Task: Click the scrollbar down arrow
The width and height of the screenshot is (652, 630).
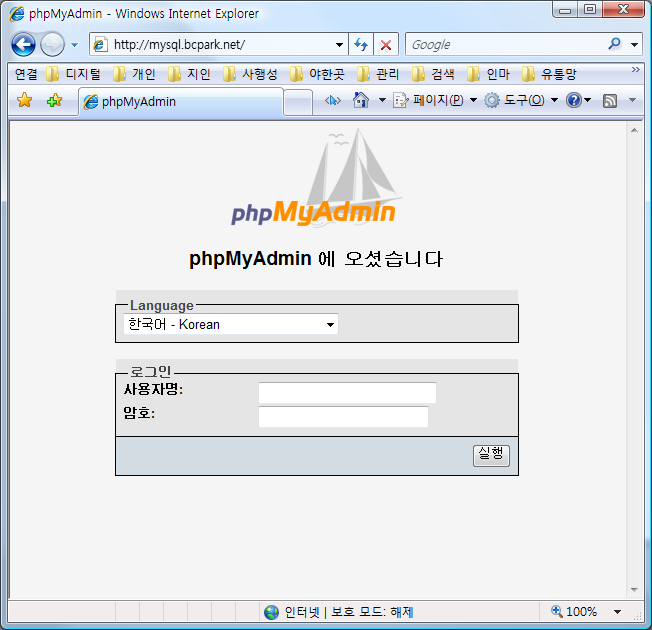Action: click(x=635, y=590)
